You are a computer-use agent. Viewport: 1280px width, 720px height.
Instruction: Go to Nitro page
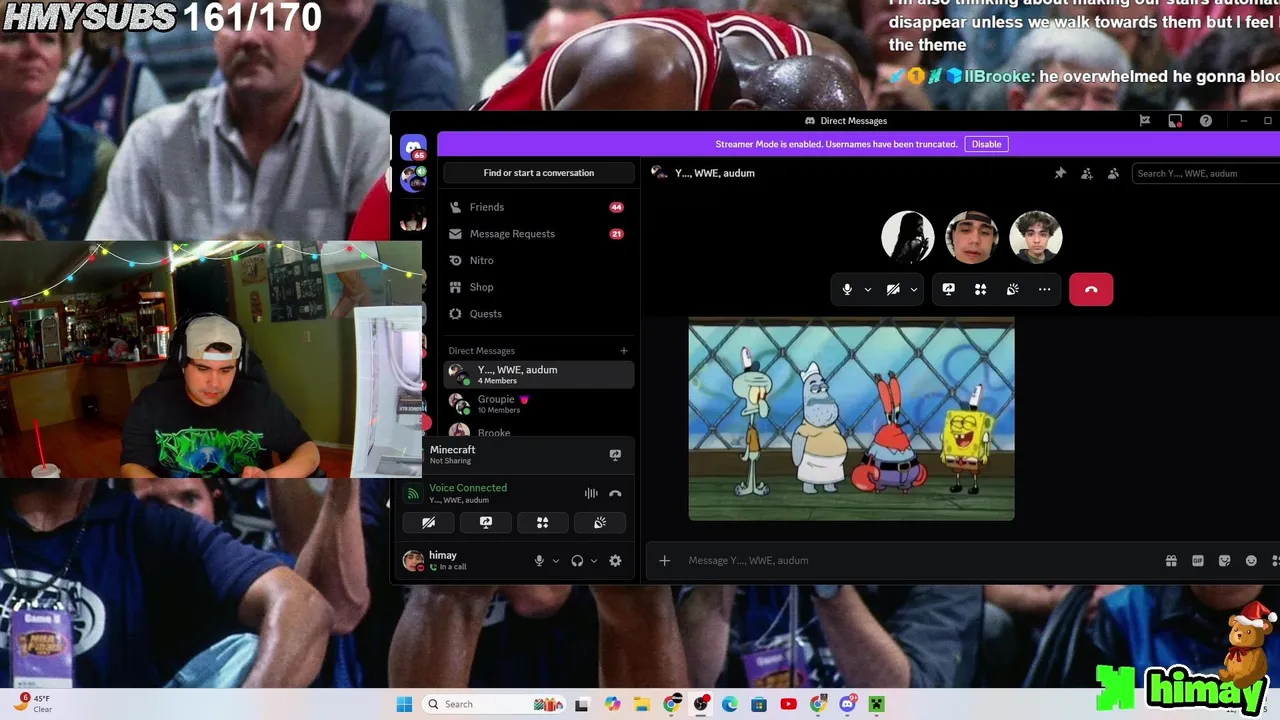click(539, 260)
